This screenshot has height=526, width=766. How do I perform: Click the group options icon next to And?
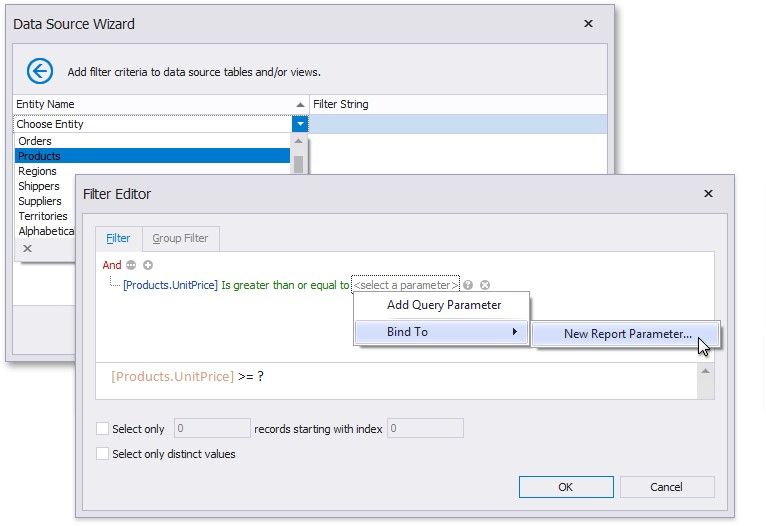point(132,265)
